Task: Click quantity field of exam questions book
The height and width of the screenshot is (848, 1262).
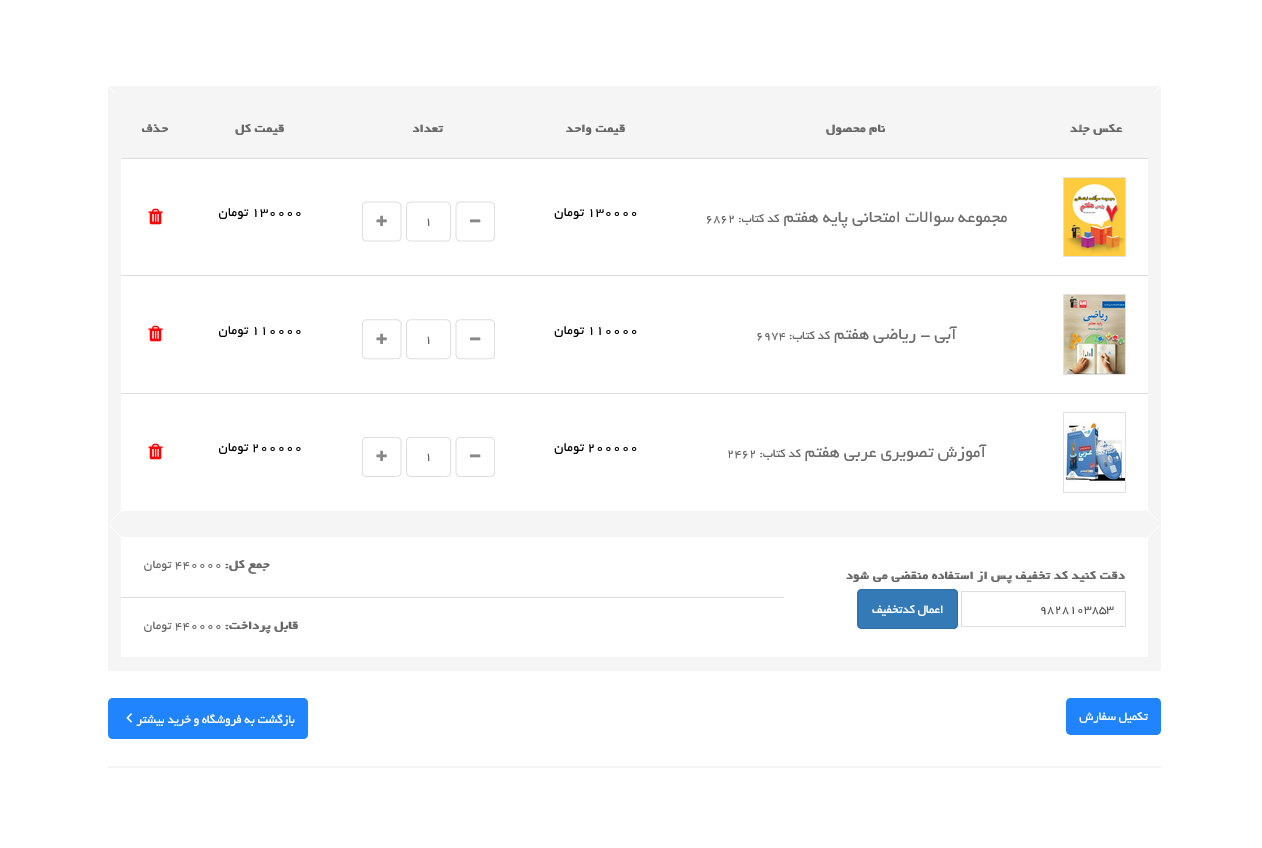Action: (428, 221)
